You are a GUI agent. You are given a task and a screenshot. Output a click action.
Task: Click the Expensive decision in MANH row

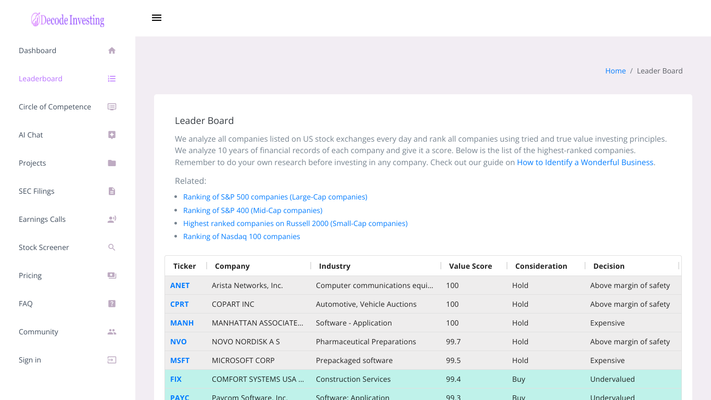click(x=607, y=323)
